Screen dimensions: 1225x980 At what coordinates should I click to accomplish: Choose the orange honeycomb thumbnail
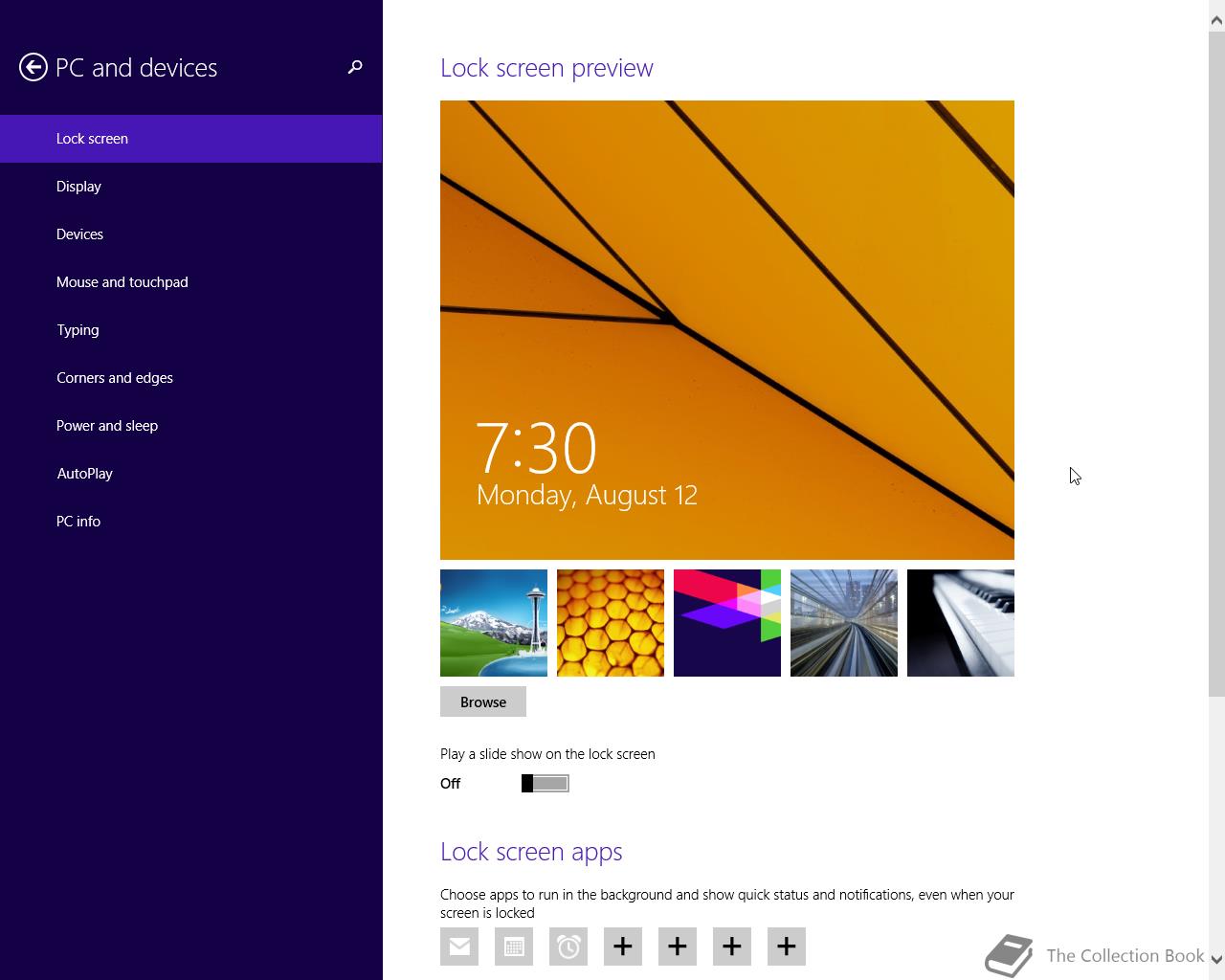(x=611, y=623)
